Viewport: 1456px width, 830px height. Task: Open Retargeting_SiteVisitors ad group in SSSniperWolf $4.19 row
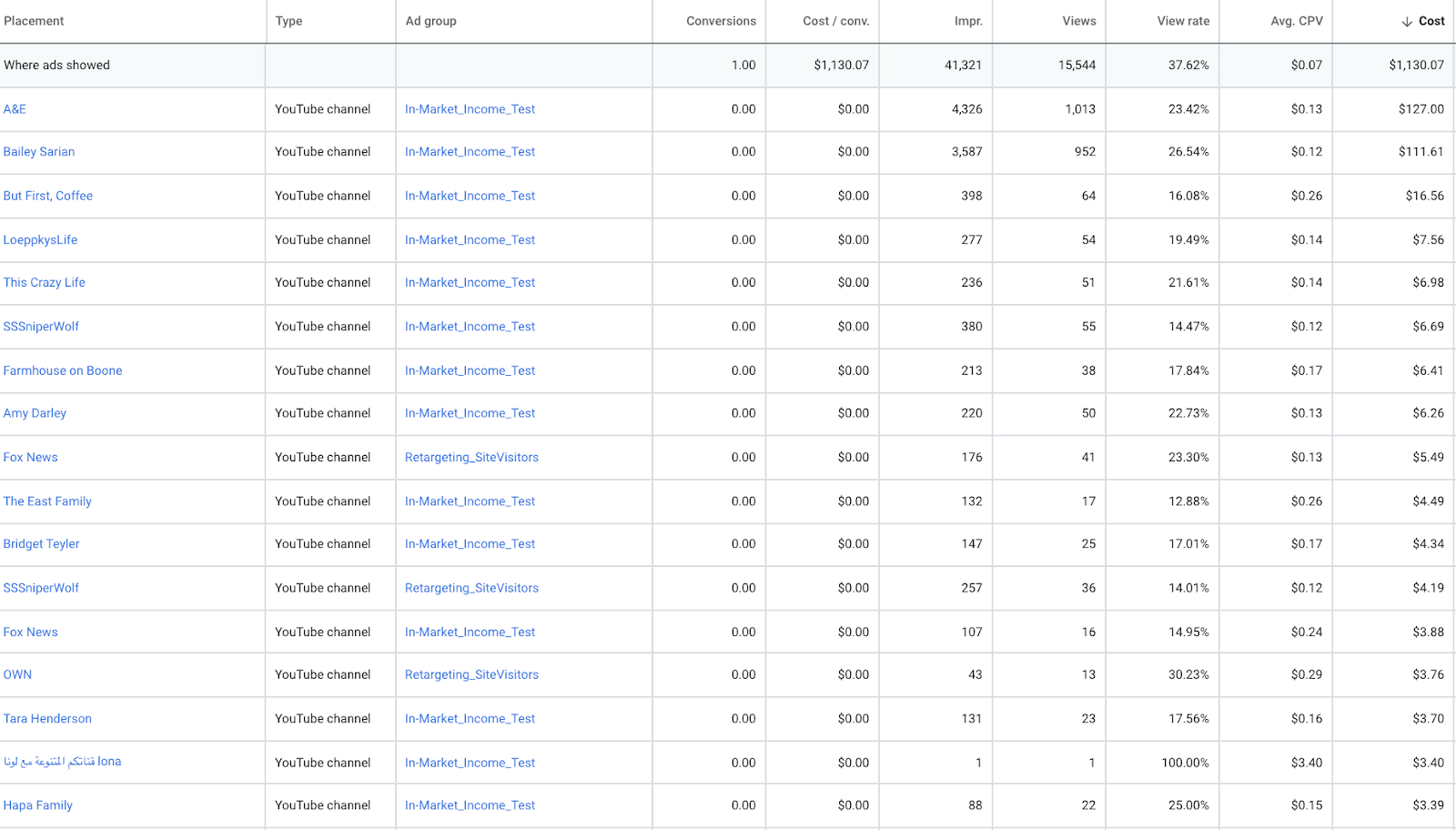point(471,589)
